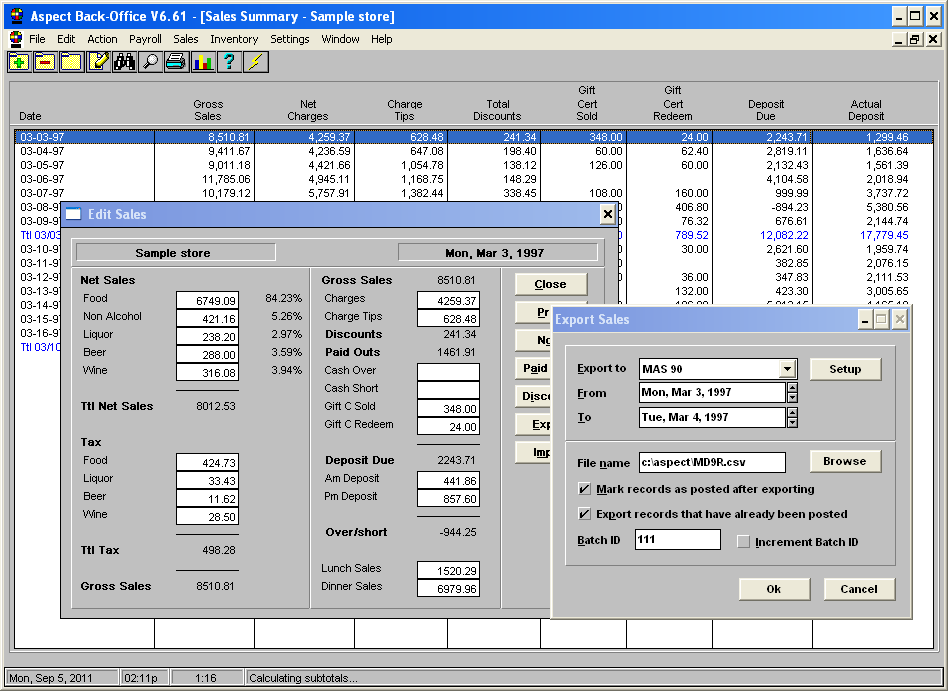The height and width of the screenshot is (691, 948).
Task: Click the magnifying glass icon in the toolbar
Action: 150,62
